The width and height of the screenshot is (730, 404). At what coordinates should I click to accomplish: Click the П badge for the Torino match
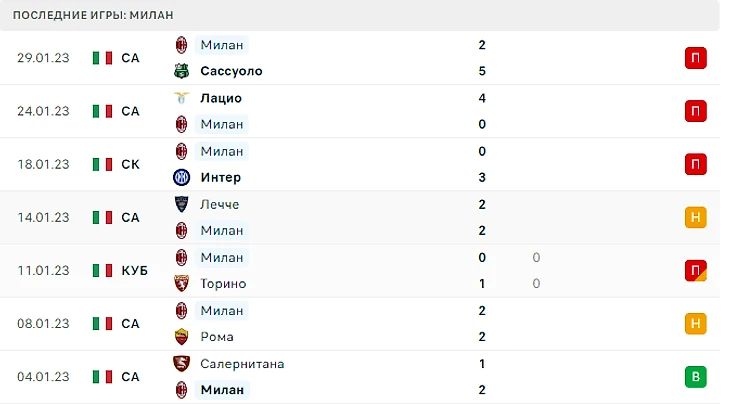tap(696, 270)
